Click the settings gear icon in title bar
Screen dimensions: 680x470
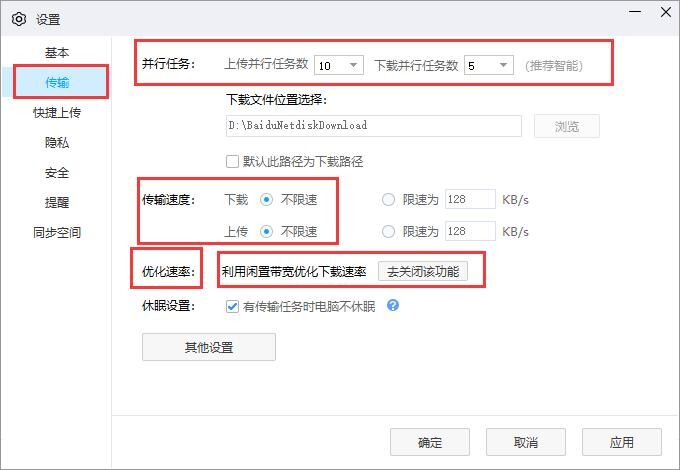(17, 18)
